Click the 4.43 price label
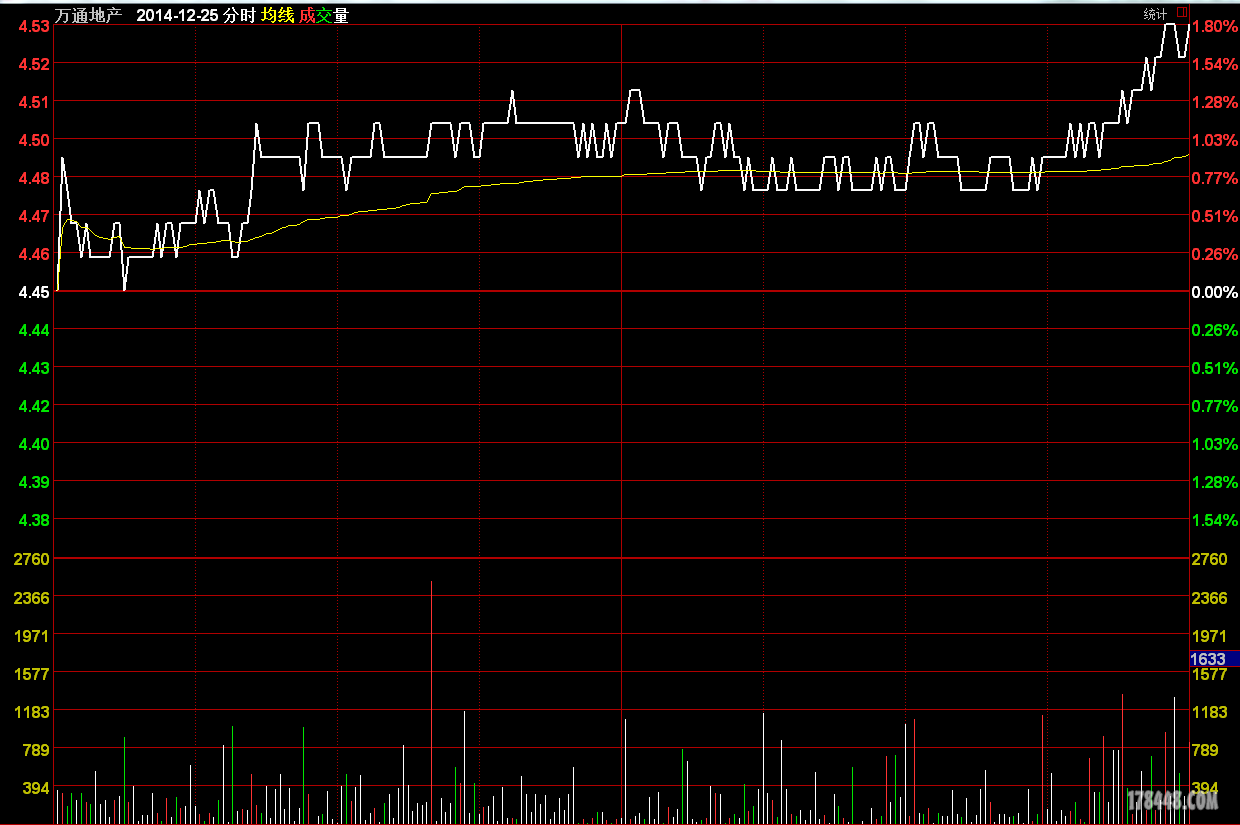Screen dimensions: 1240x825 tap(34, 368)
